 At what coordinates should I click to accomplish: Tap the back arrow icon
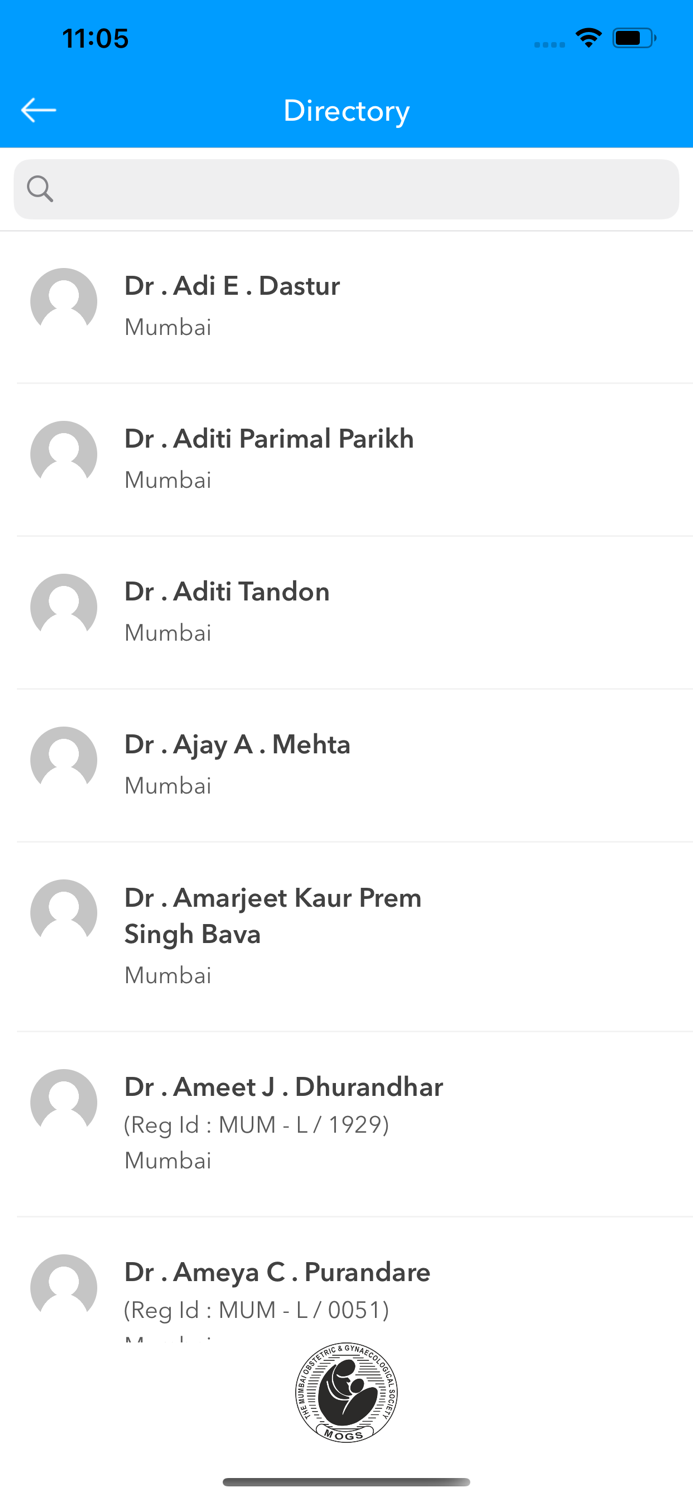tap(39, 110)
